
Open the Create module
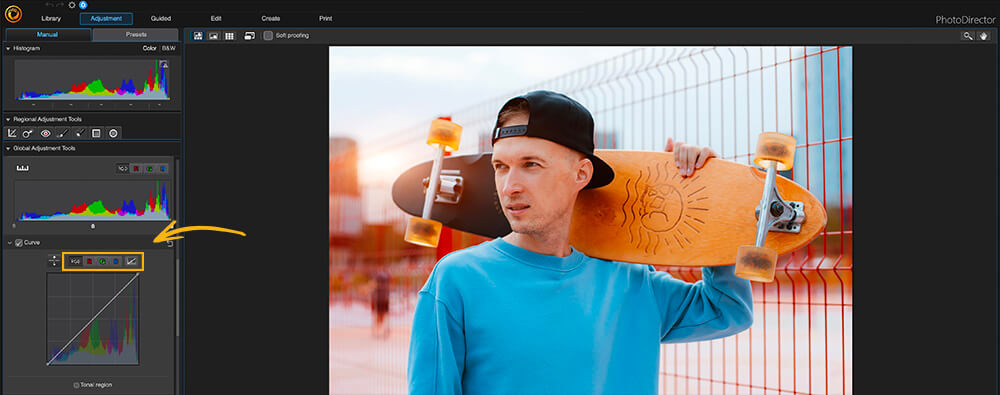click(x=270, y=19)
